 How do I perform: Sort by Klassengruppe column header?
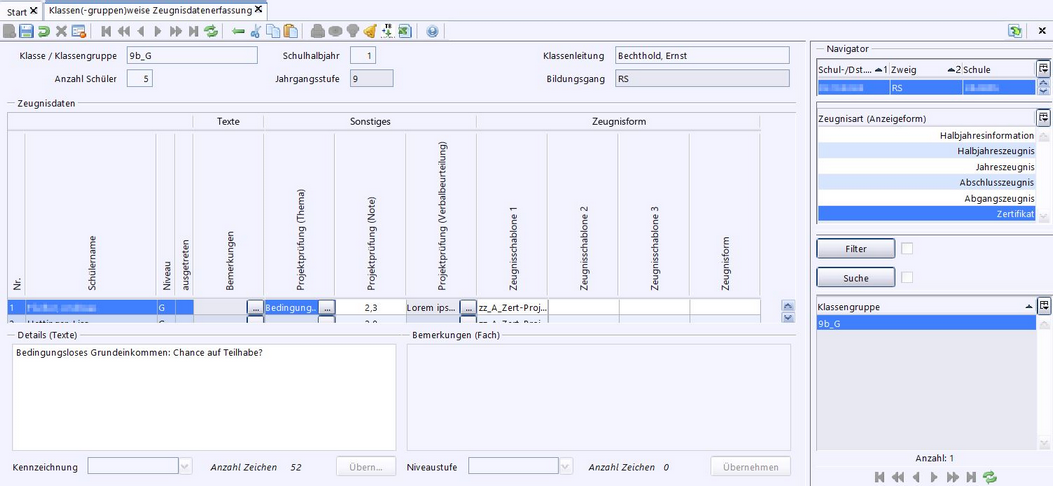(927, 306)
